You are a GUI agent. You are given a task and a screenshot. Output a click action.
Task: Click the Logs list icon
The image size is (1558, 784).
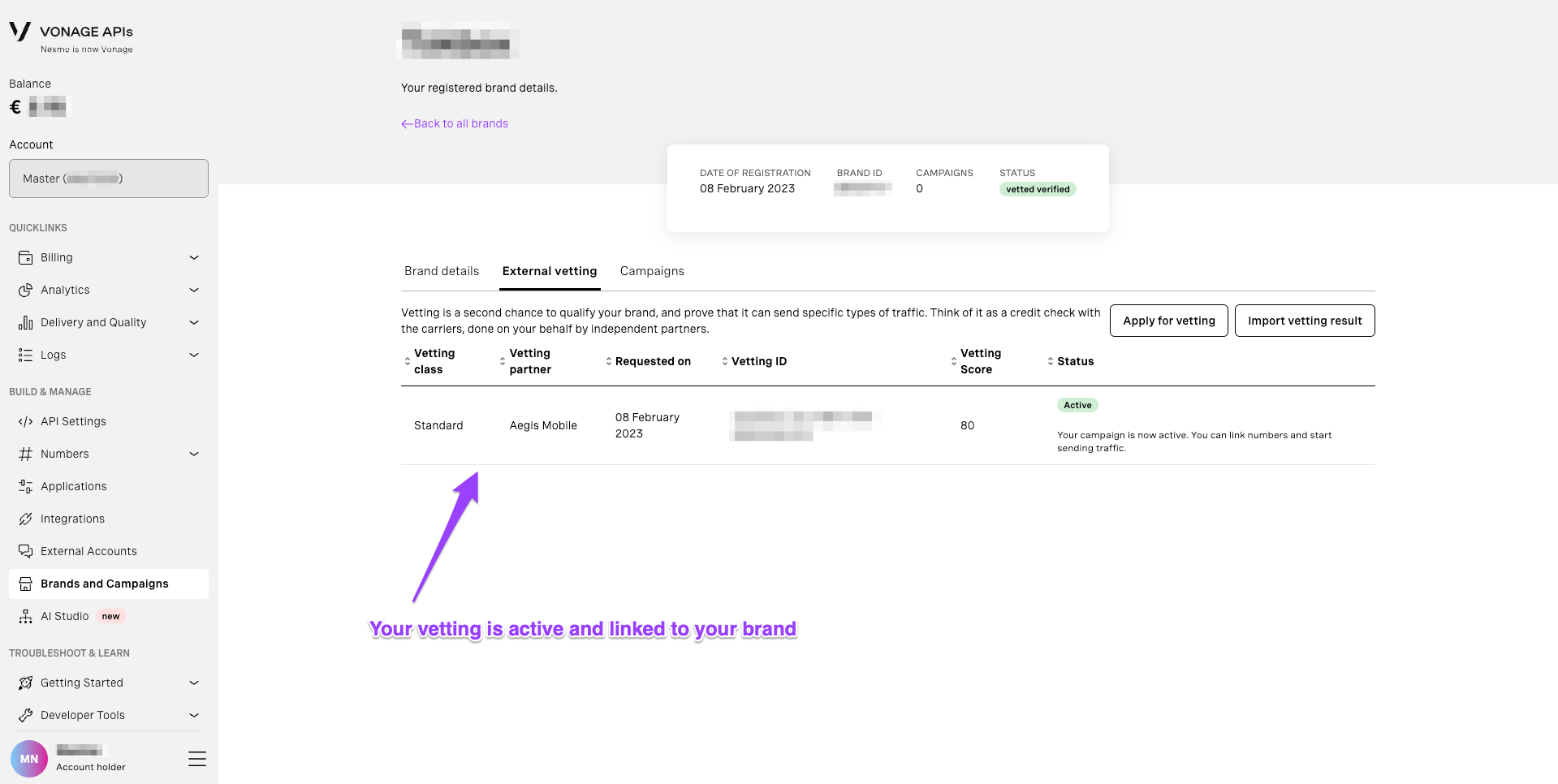pyautogui.click(x=25, y=355)
